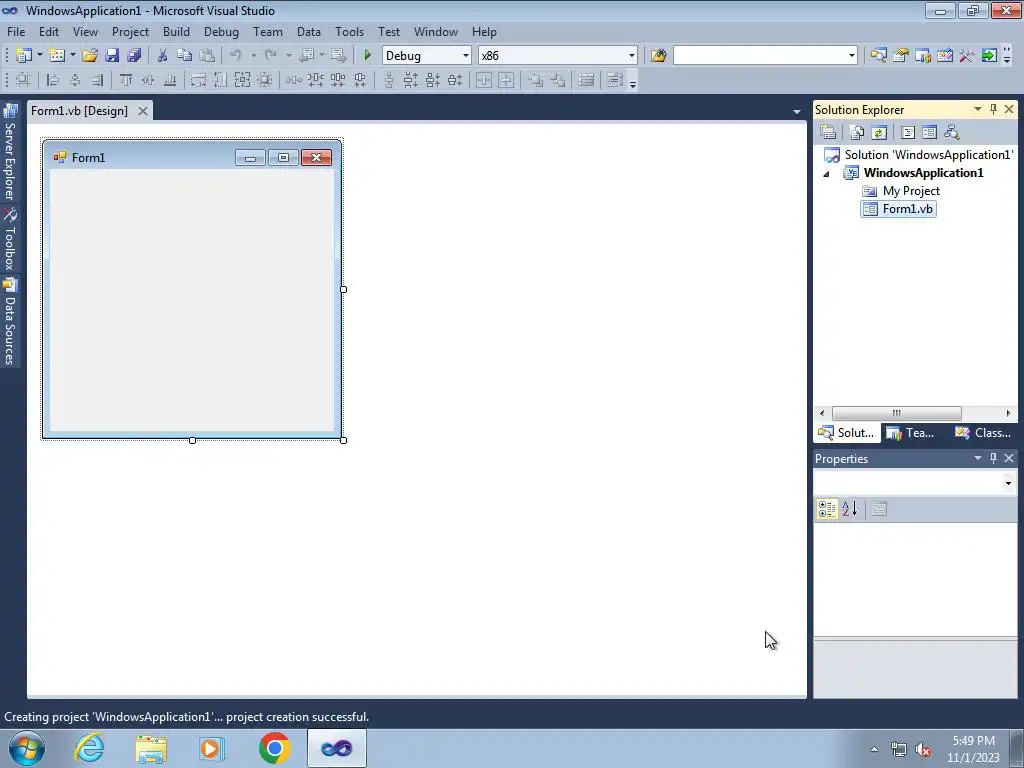Close the Form1.vb [Design] tab
Screen dimensions: 1024x768
point(142,111)
